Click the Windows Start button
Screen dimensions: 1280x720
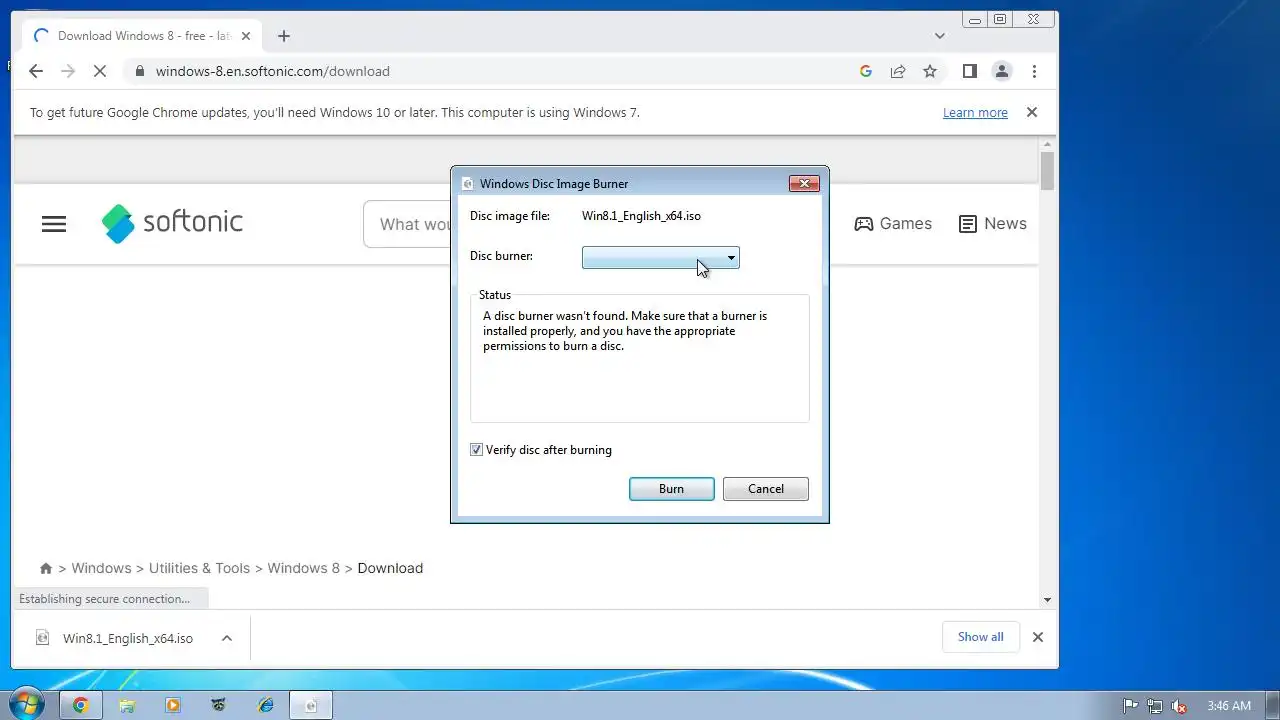pos(25,704)
